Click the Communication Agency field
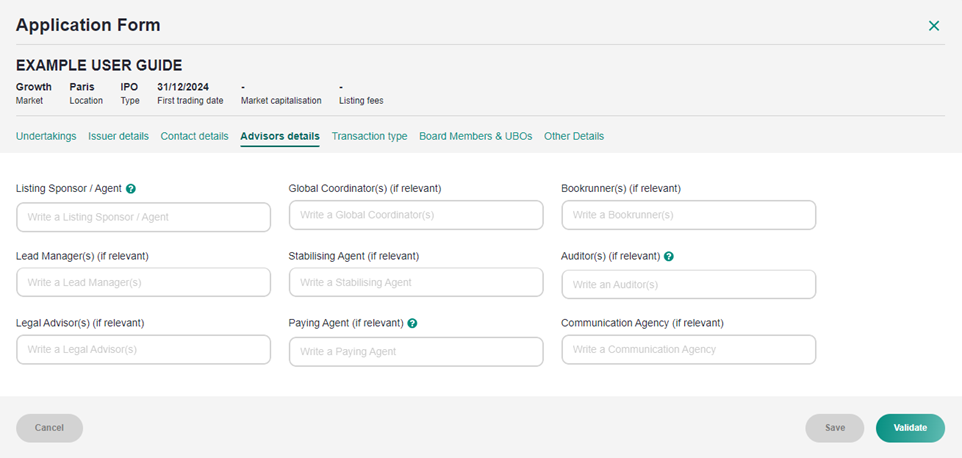This screenshot has height=458, width=962. (x=688, y=350)
